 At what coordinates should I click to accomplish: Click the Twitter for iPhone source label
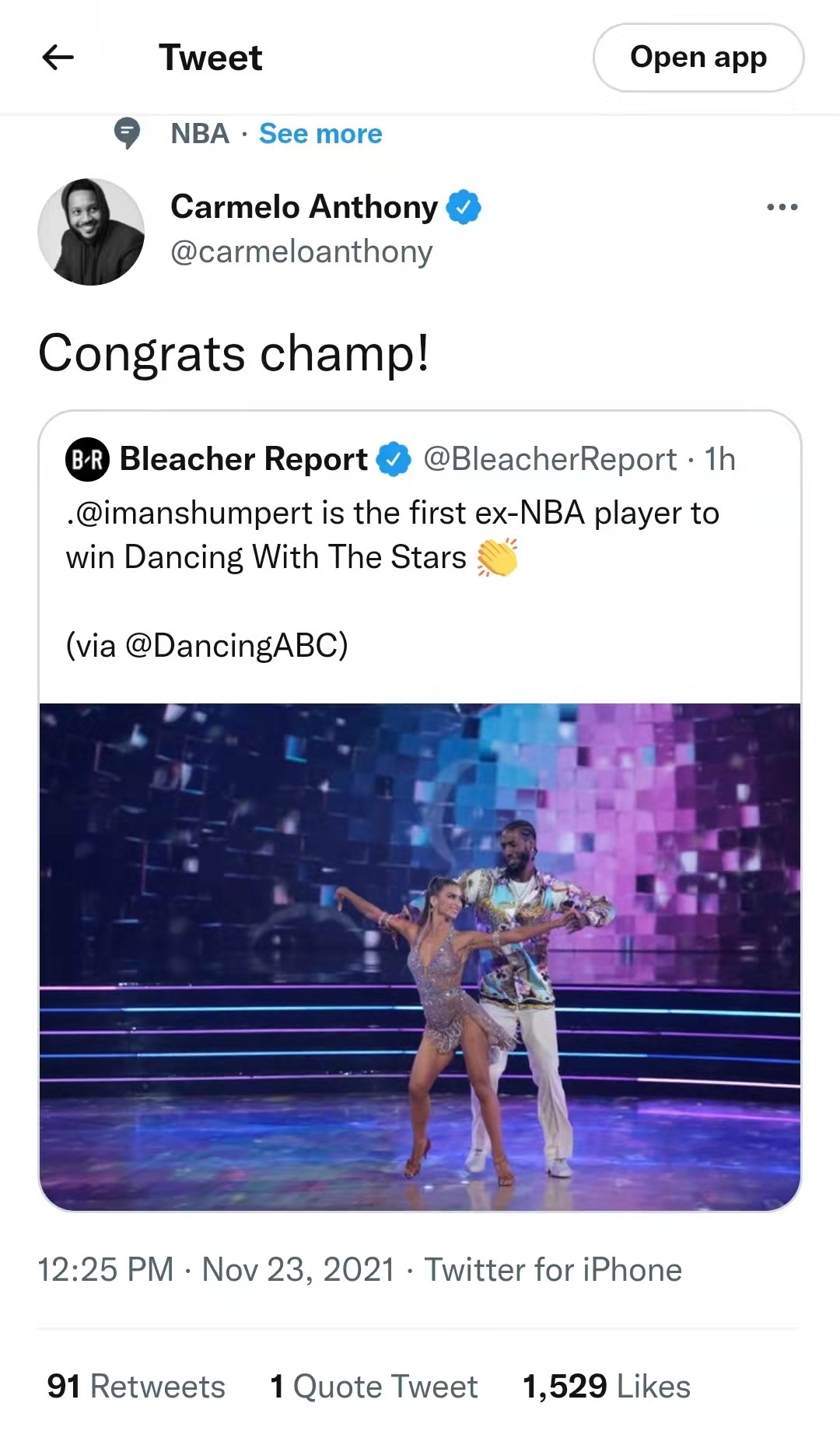click(553, 1270)
